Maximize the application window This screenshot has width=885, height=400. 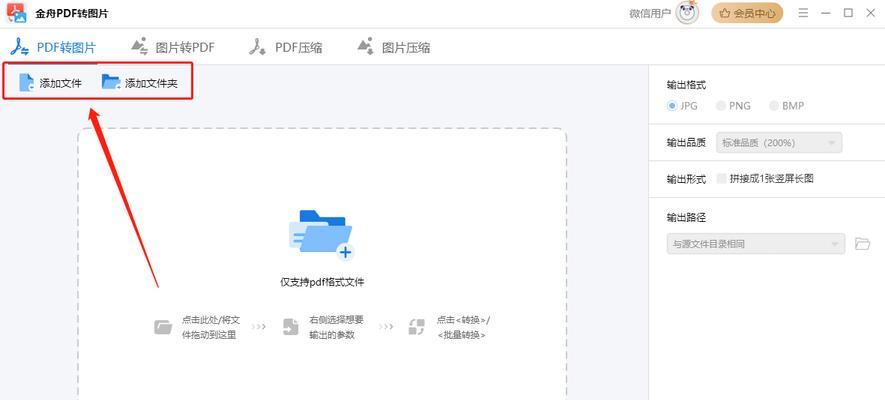848,13
